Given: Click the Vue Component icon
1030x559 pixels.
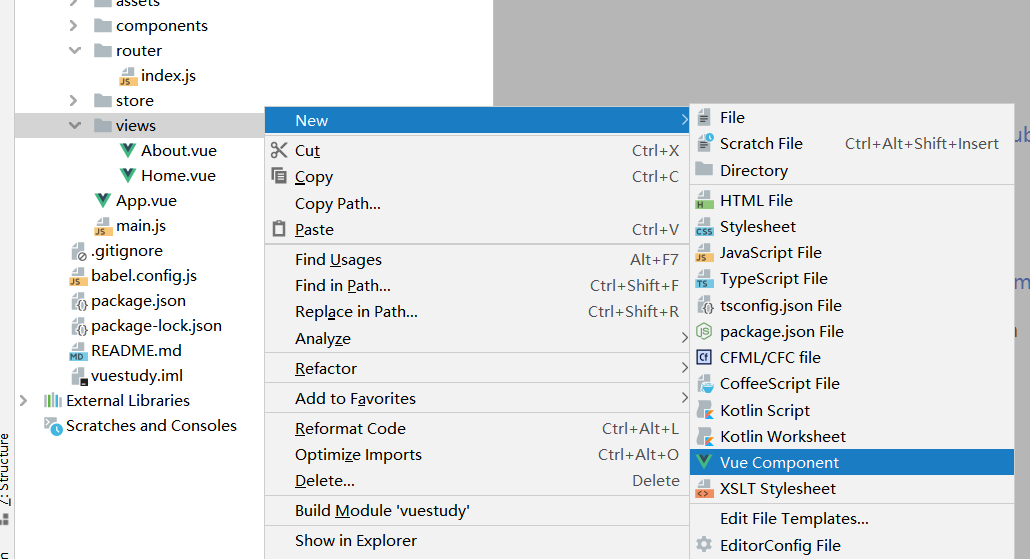Looking at the screenshot, I should [x=704, y=462].
